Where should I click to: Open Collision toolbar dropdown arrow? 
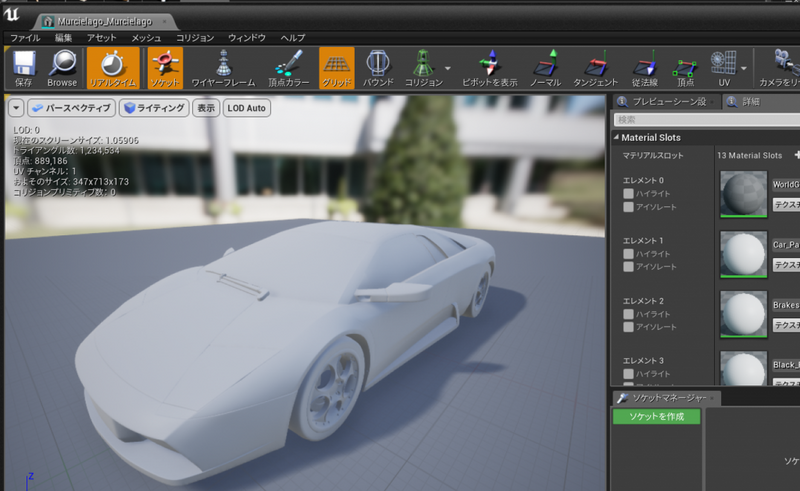(448, 68)
